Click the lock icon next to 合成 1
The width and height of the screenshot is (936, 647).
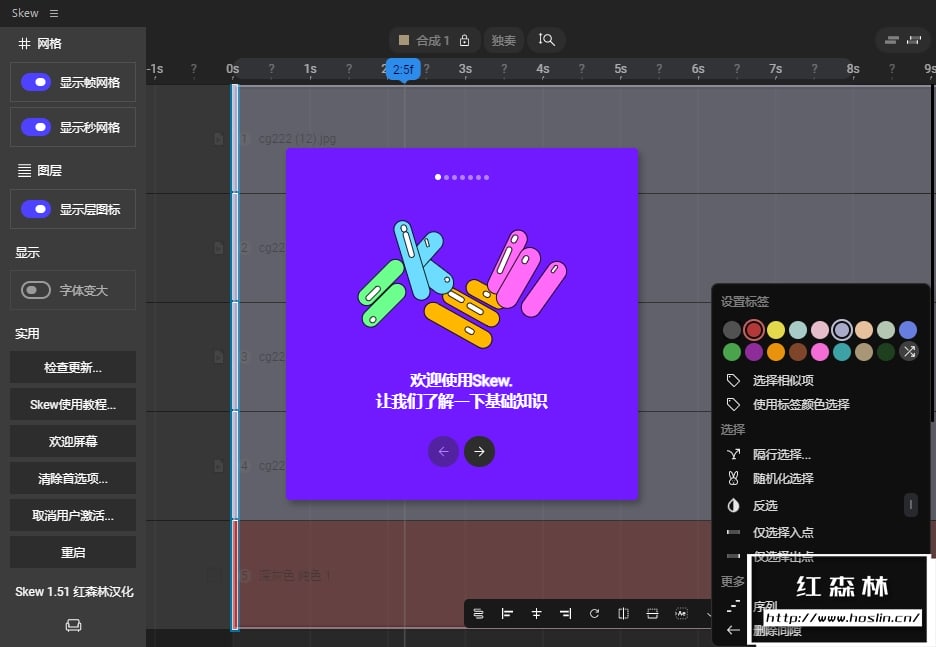[465, 40]
